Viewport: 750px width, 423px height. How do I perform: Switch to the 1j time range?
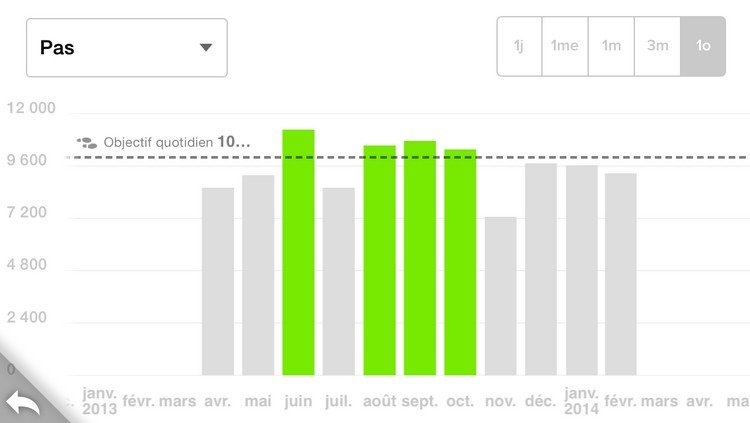click(519, 46)
